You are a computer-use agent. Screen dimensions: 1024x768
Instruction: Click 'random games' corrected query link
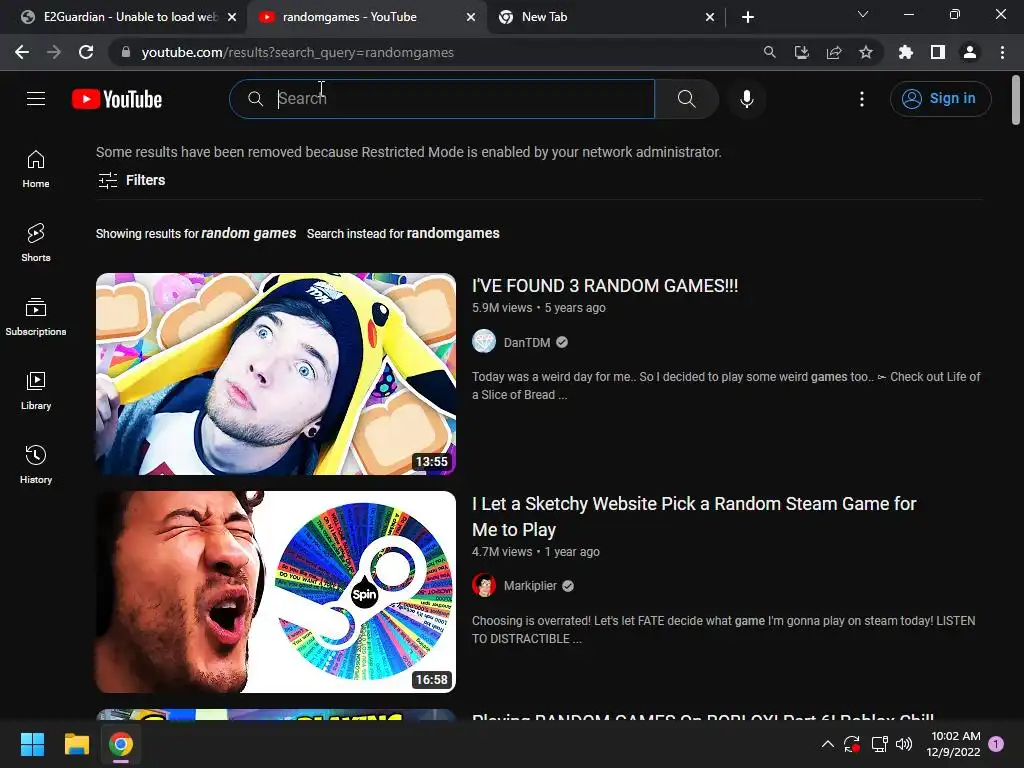[x=248, y=233]
